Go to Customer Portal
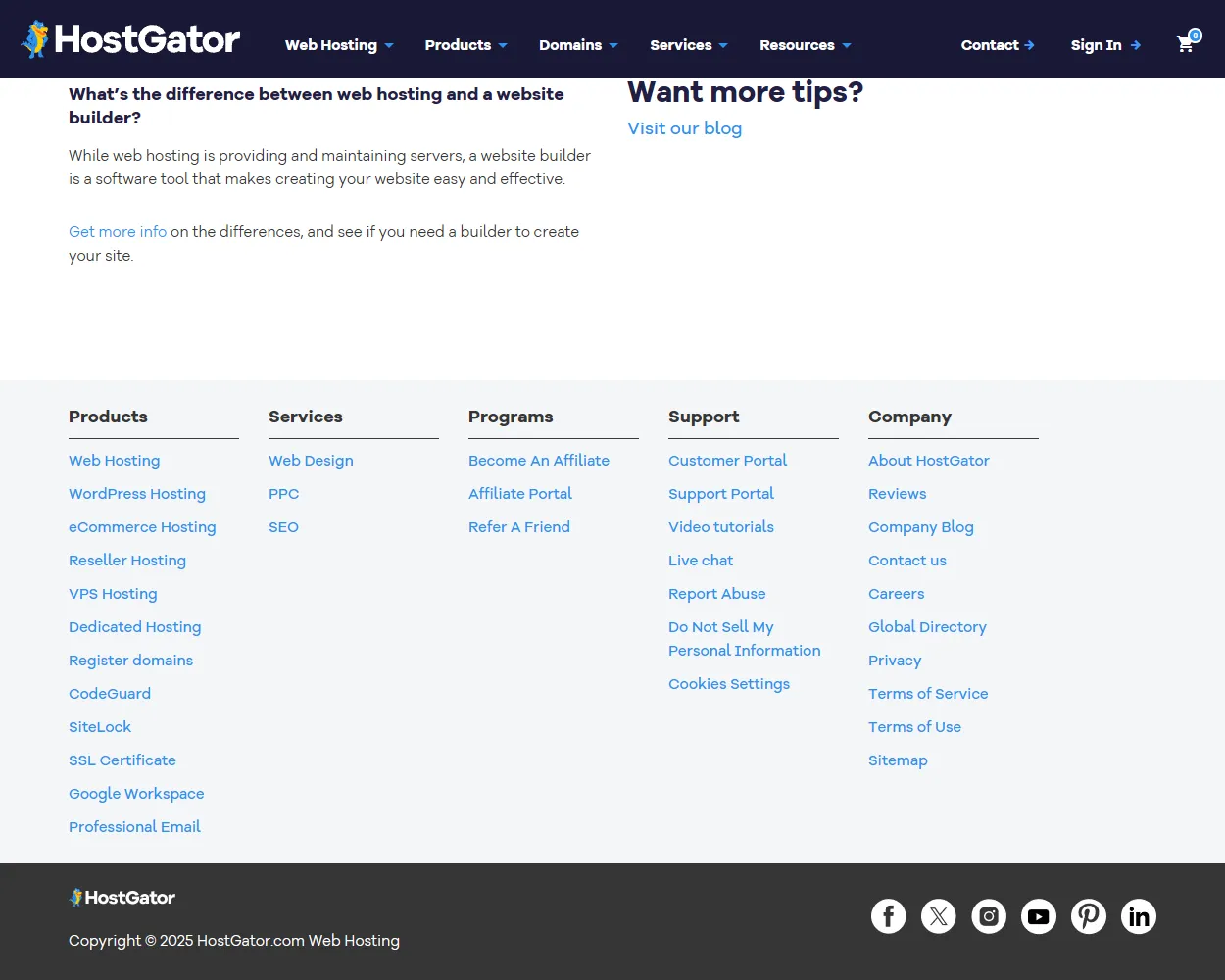Screen dimensions: 1225x980 [727, 461]
